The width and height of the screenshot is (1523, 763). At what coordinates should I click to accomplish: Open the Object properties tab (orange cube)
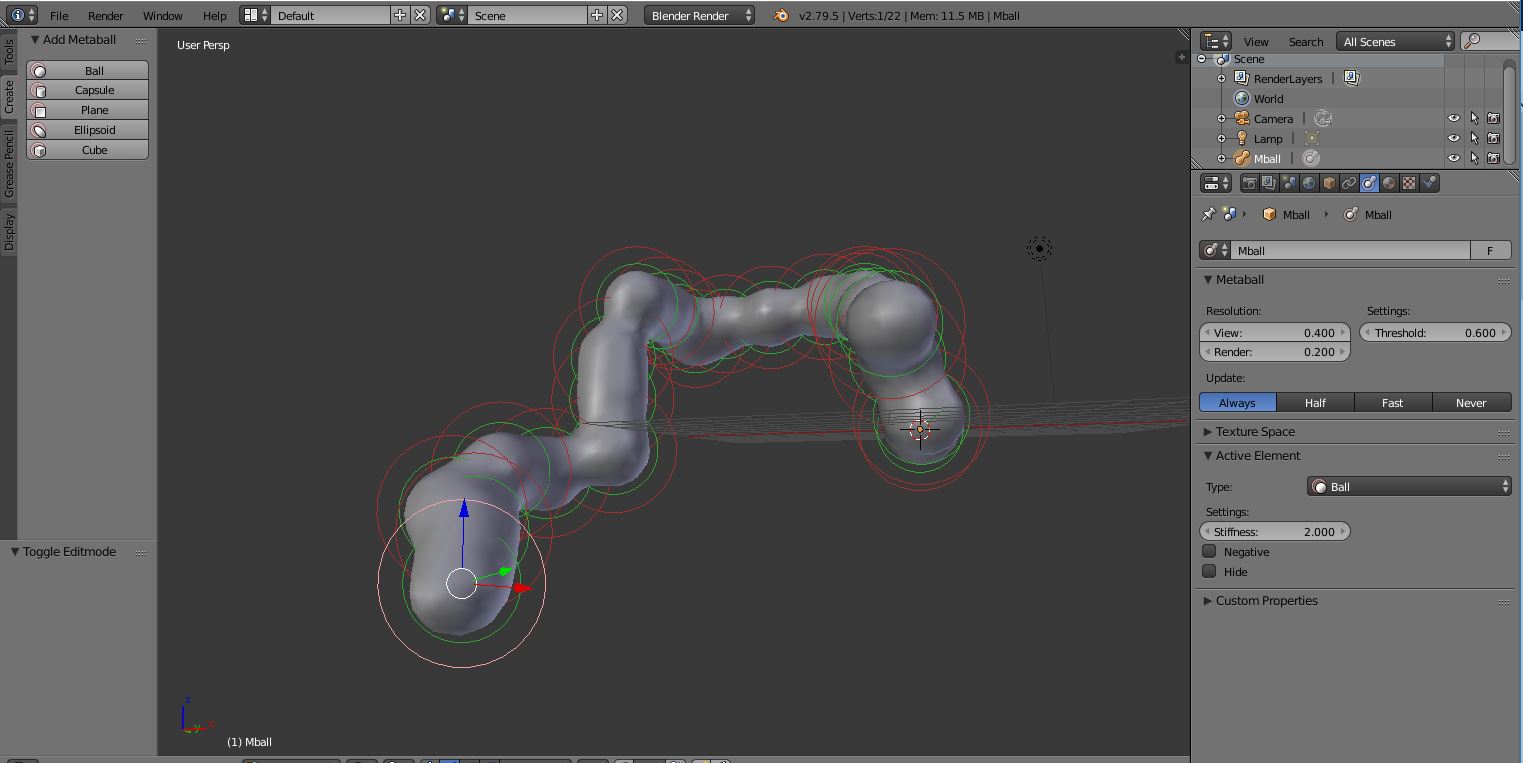pos(1329,183)
